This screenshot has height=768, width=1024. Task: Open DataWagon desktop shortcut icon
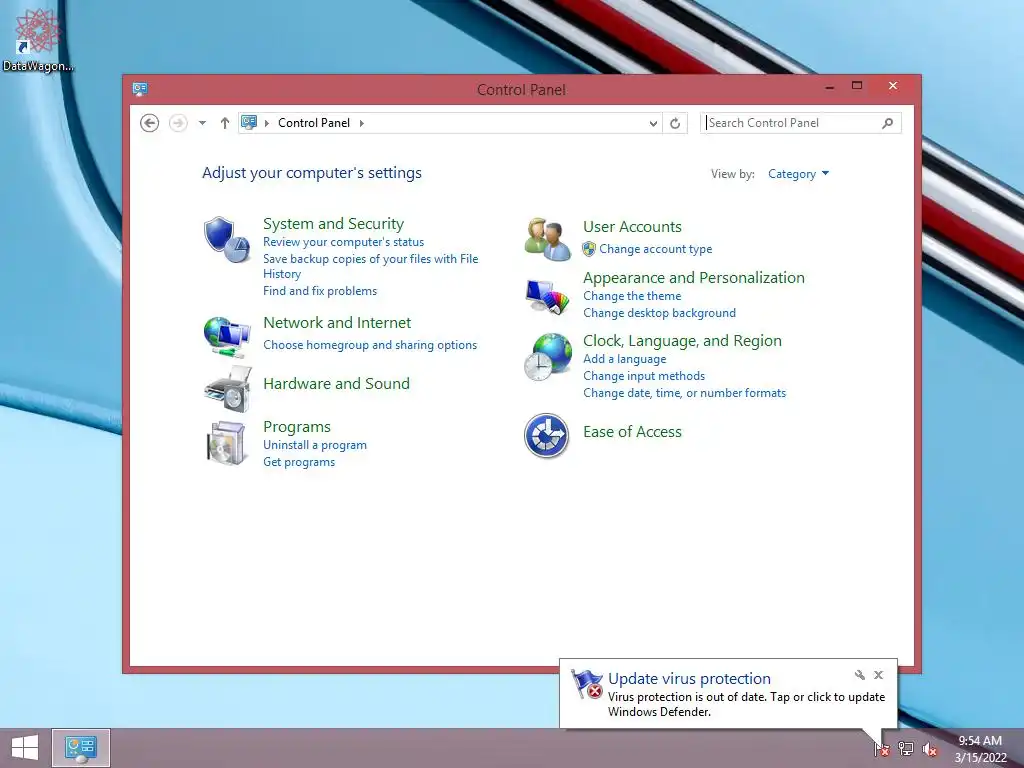(37, 39)
